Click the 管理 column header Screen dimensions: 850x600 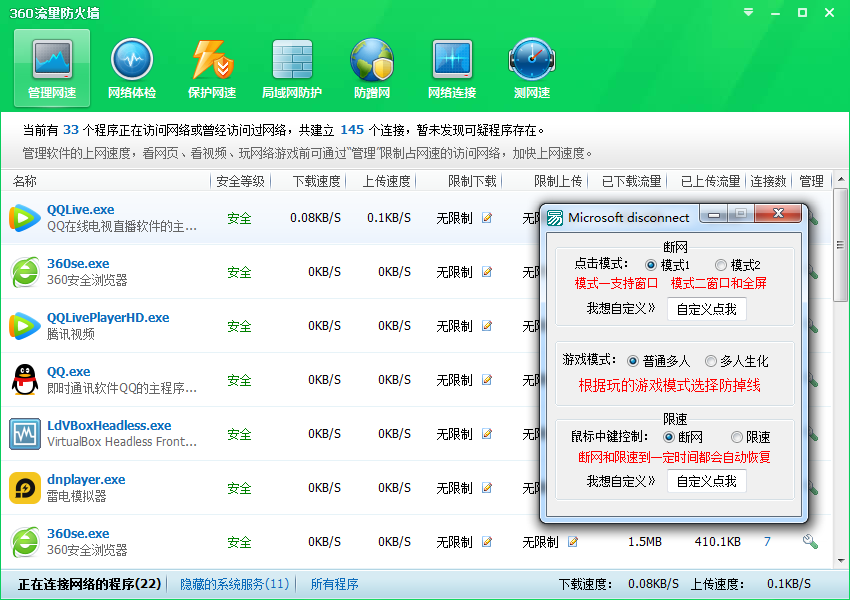pos(812,181)
